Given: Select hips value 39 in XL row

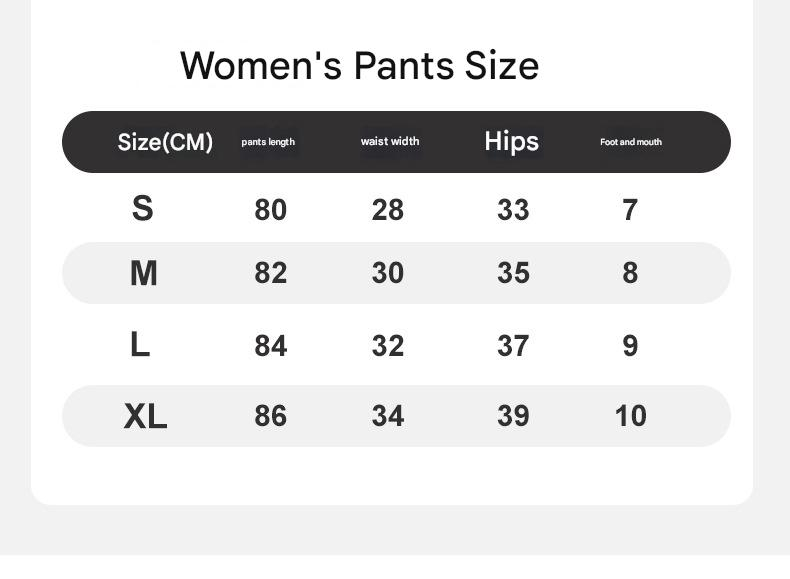Looking at the screenshot, I should 513,416.
